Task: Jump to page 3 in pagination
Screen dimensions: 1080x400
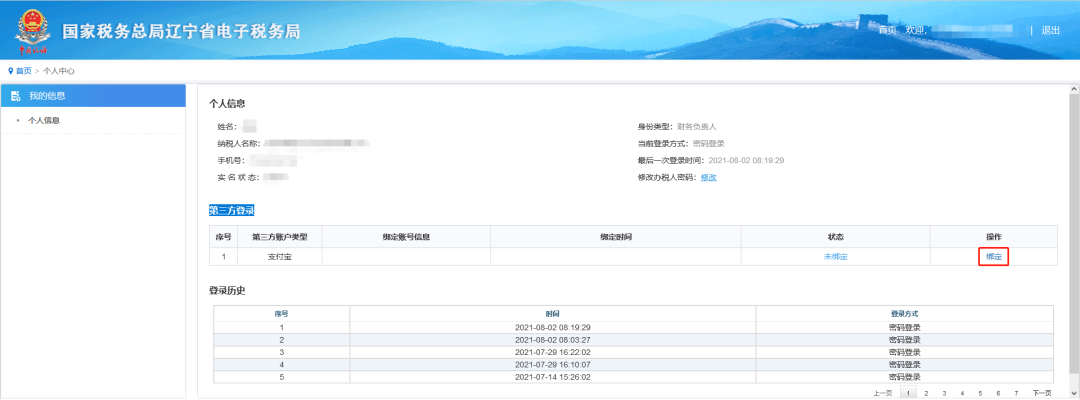Action: [944, 393]
